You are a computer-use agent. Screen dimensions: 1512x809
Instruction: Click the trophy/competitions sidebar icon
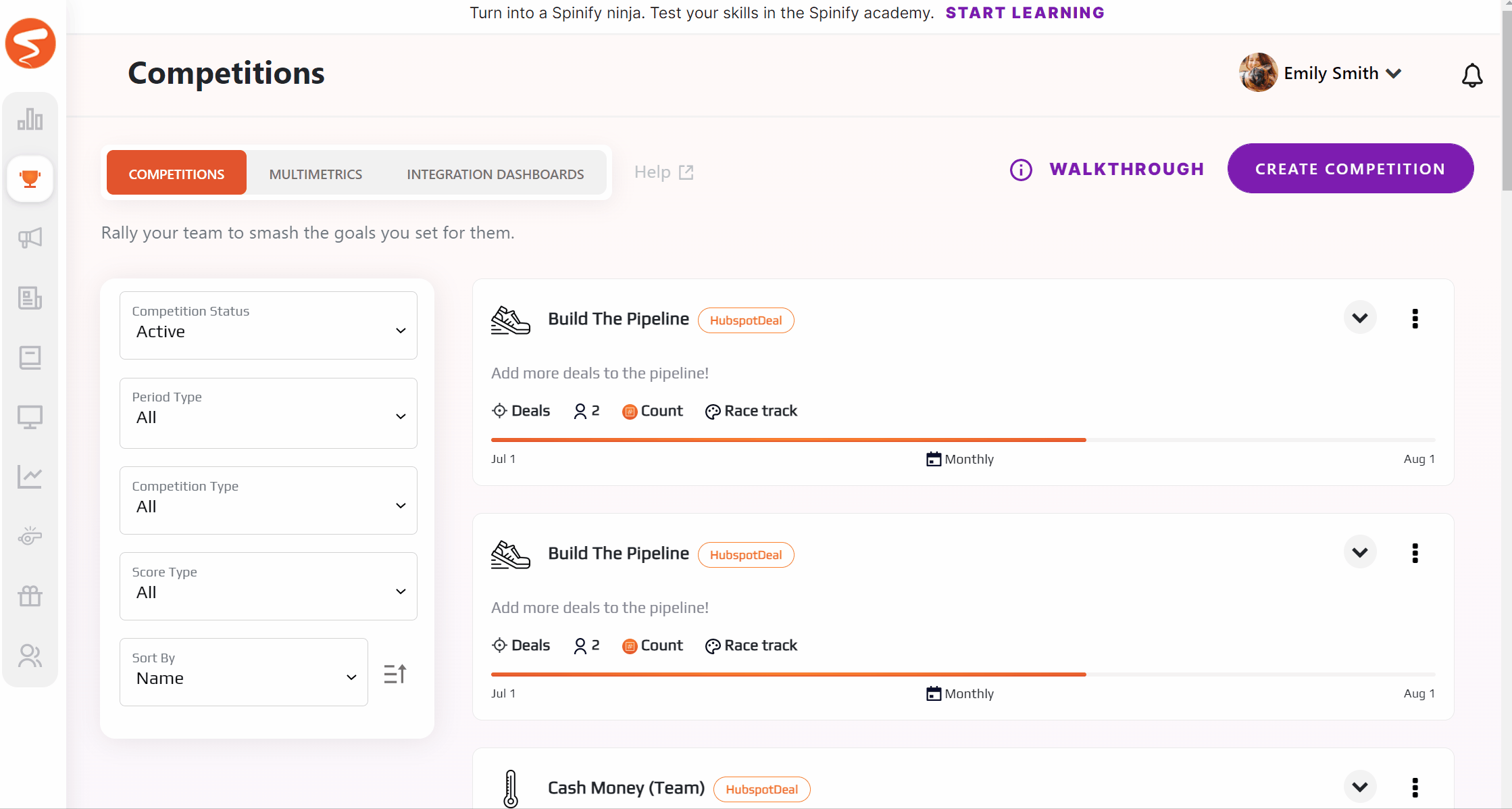point(30,178)
